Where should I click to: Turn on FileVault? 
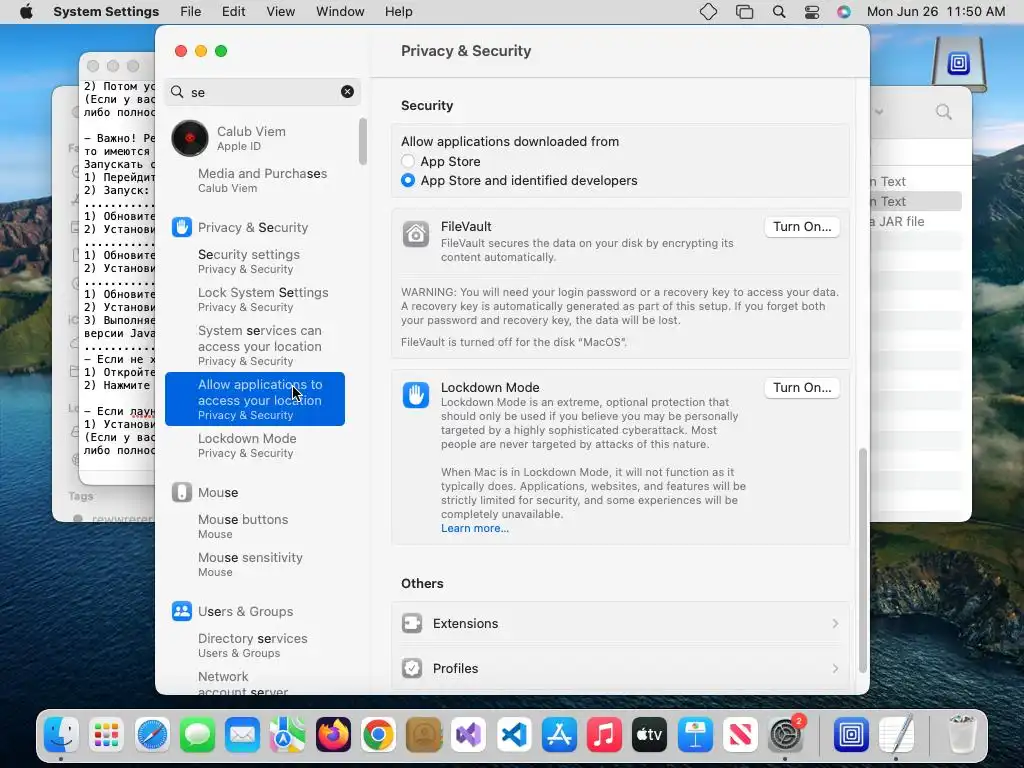tap(802, 227)
